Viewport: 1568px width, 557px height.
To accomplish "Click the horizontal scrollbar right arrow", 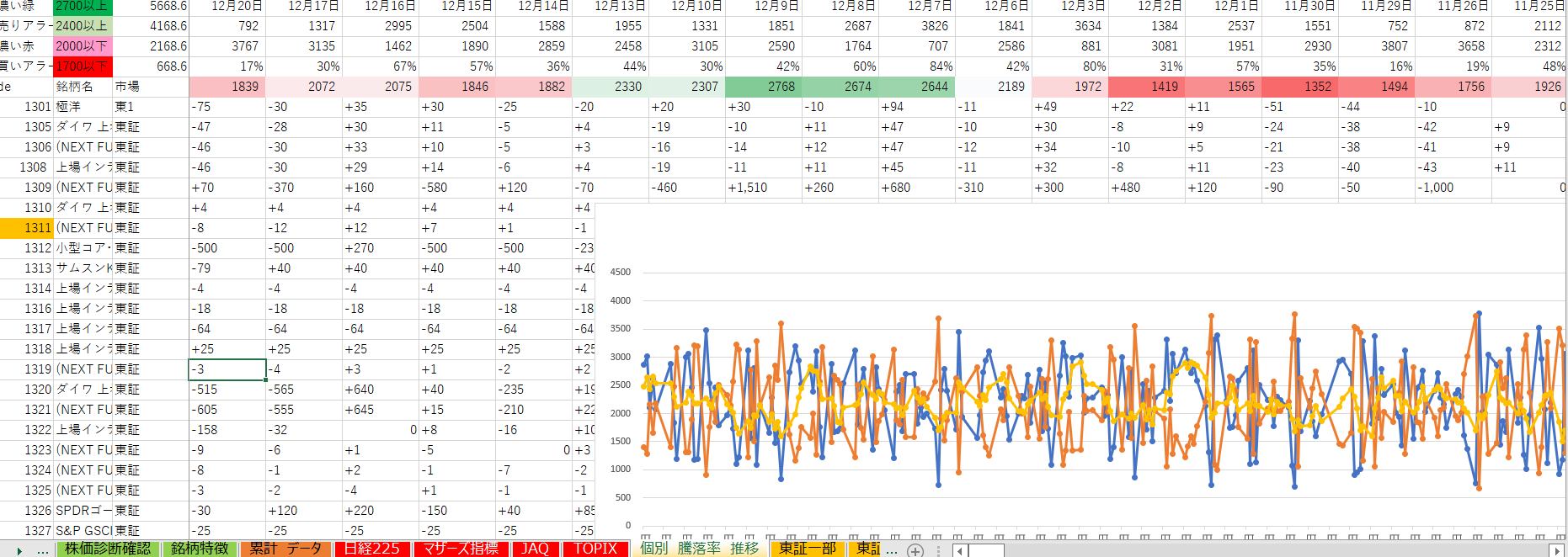I will pos(1556,550).
